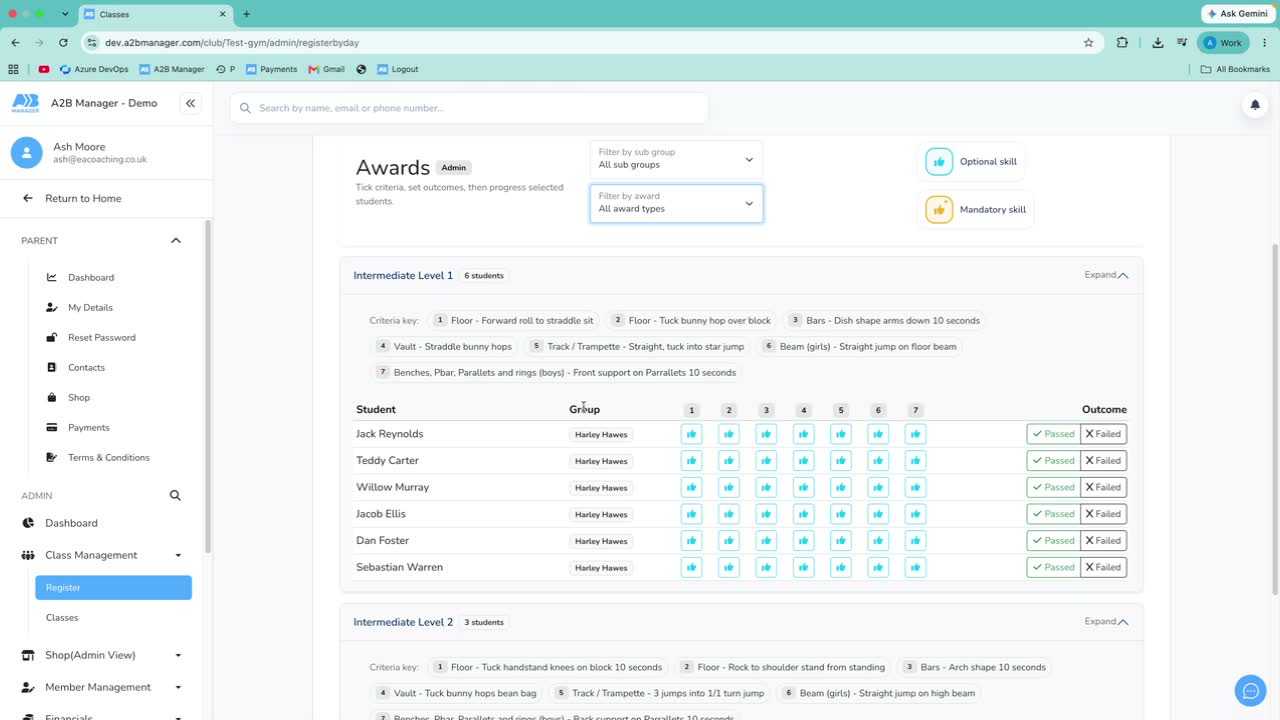Focus the name, email or phone search field

[469, 108]
